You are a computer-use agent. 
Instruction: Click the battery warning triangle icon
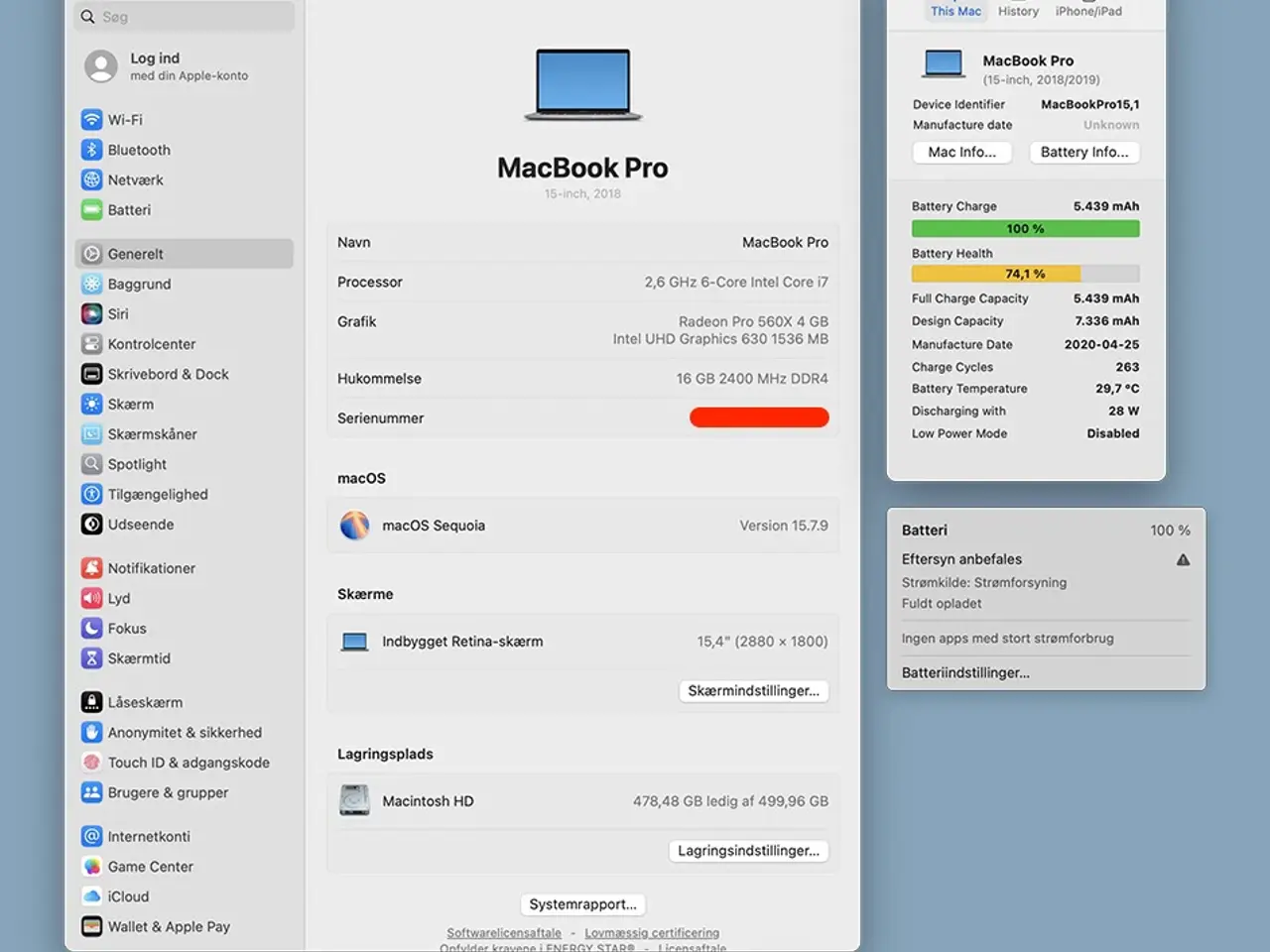click(x=1183, y=560)
